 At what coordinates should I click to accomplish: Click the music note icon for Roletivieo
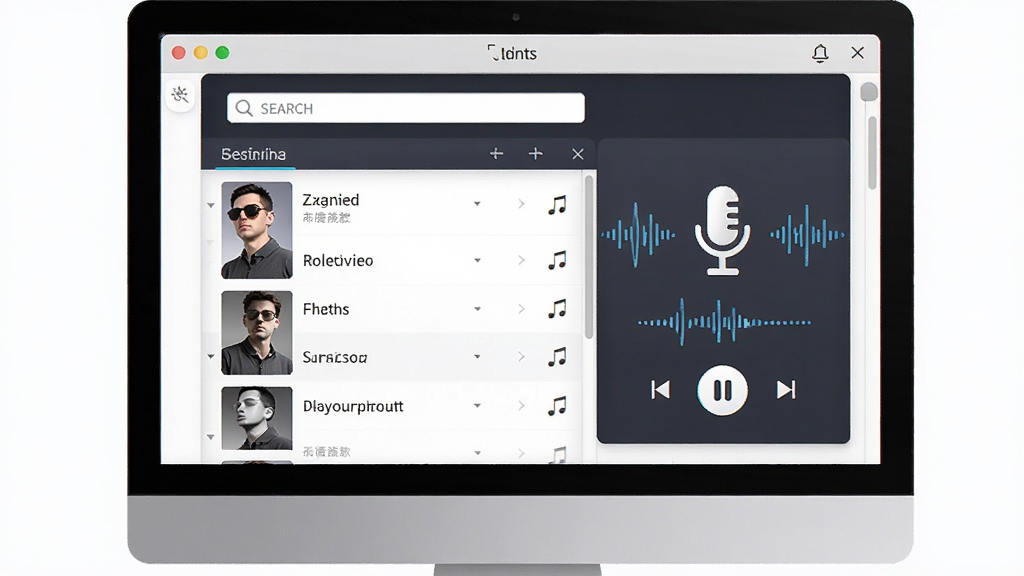pyautogui.click(x=557, y=261)
